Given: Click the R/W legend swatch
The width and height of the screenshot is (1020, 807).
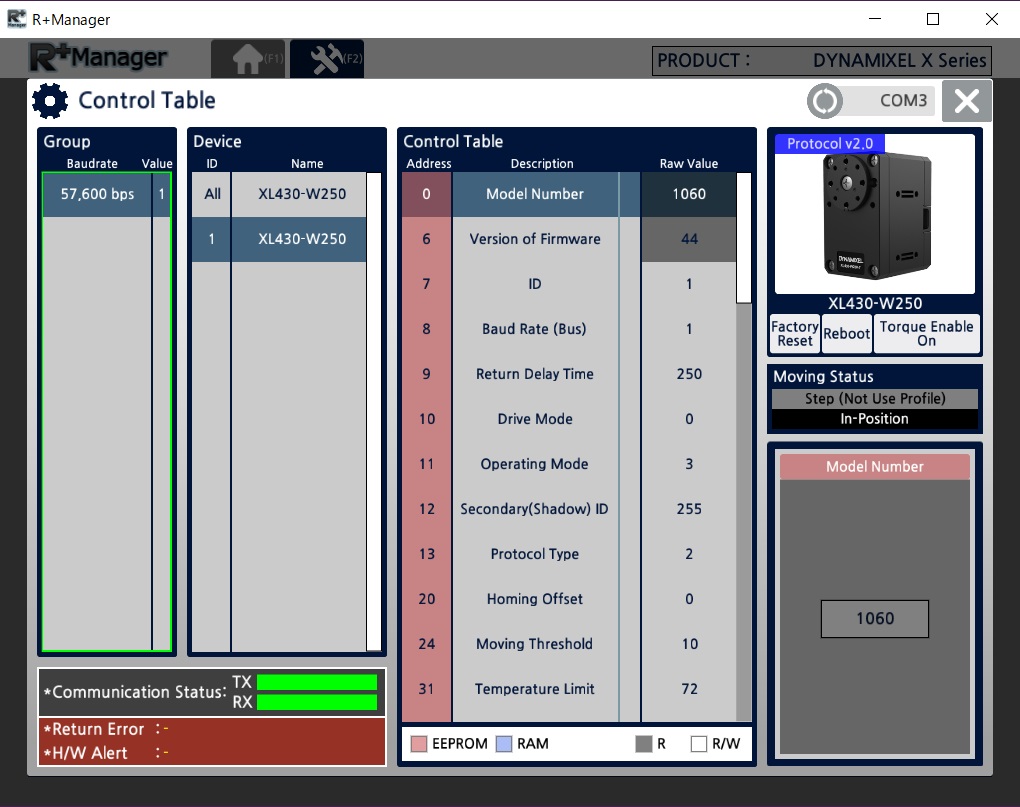Looking at the screenshot, I should [x=699, y=744].
